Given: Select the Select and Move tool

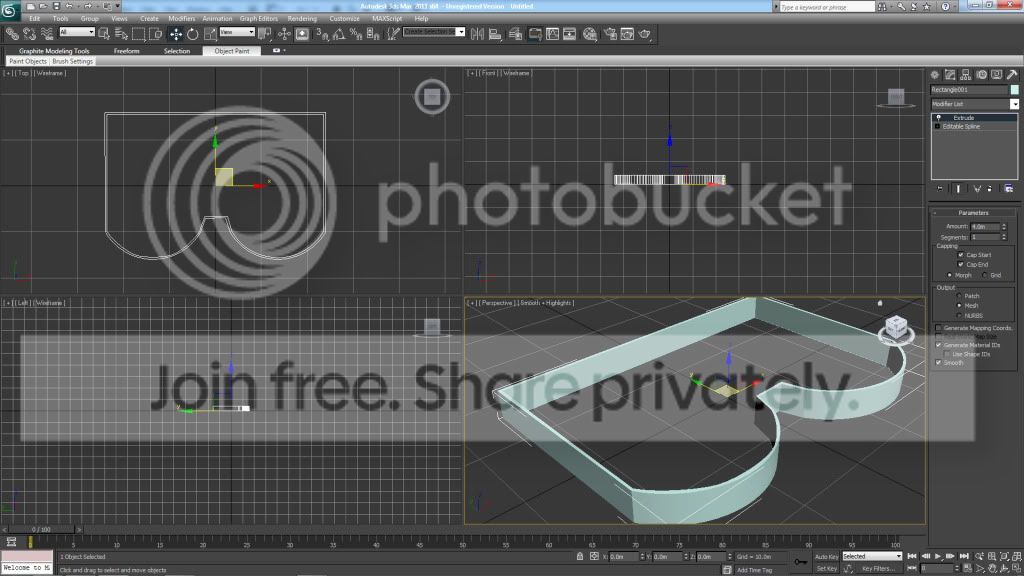Looking at the screenshot, I should coord(176,34).
